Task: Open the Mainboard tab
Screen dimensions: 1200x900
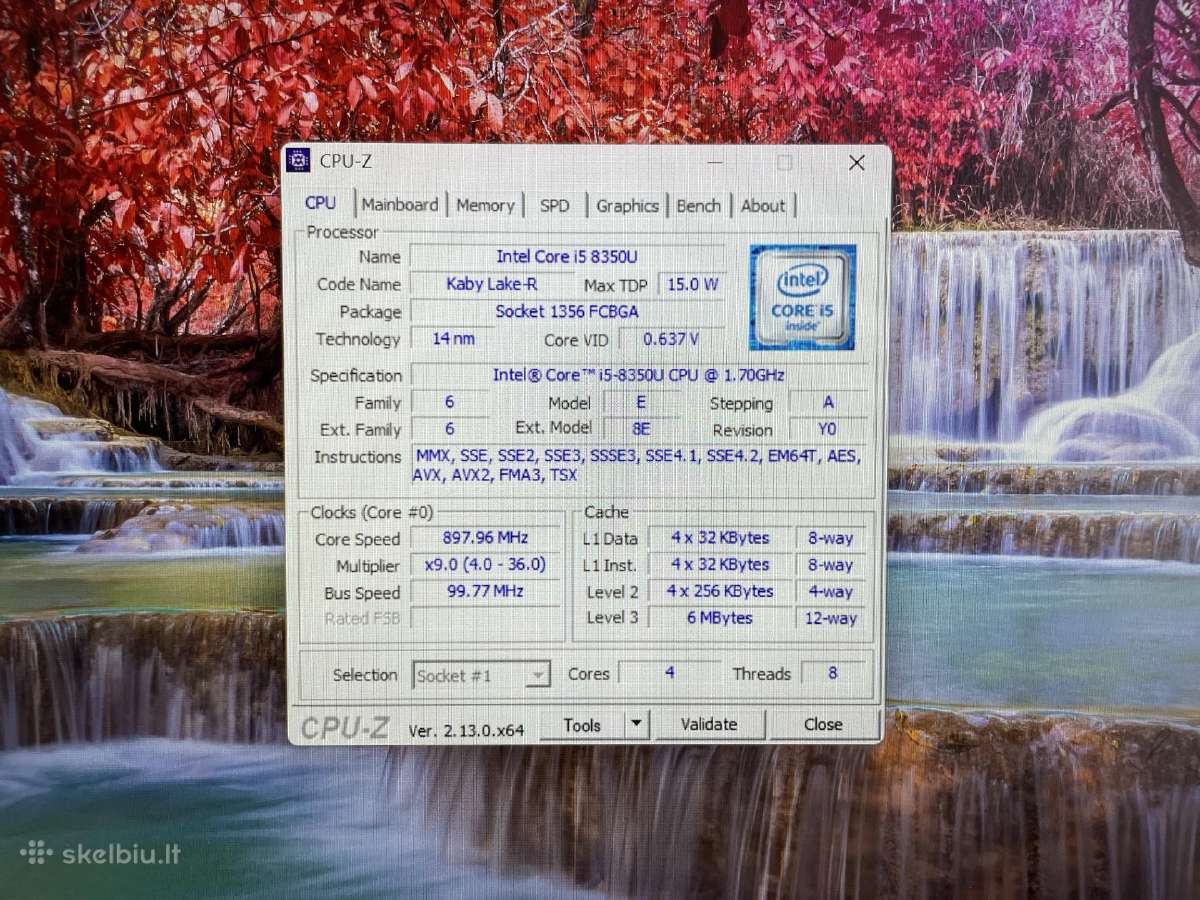Action: point(400,204)
